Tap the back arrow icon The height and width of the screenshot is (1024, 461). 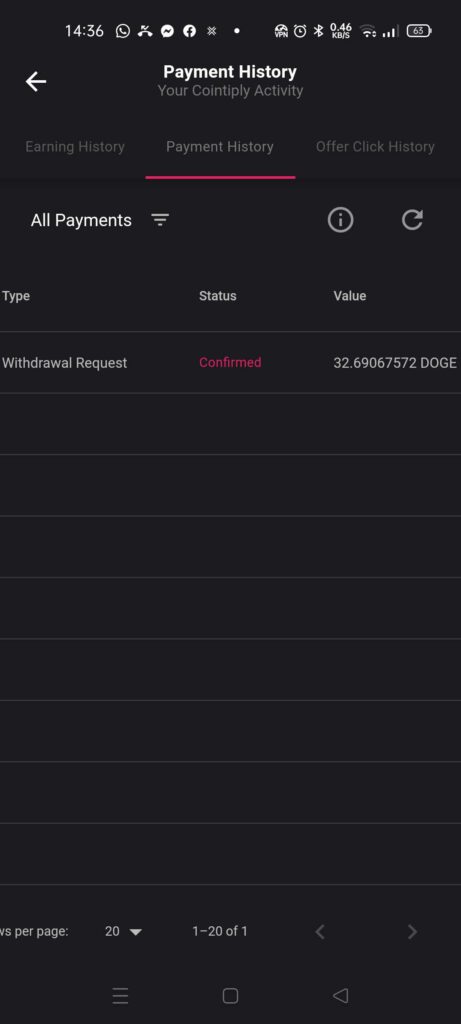[36, 82]
